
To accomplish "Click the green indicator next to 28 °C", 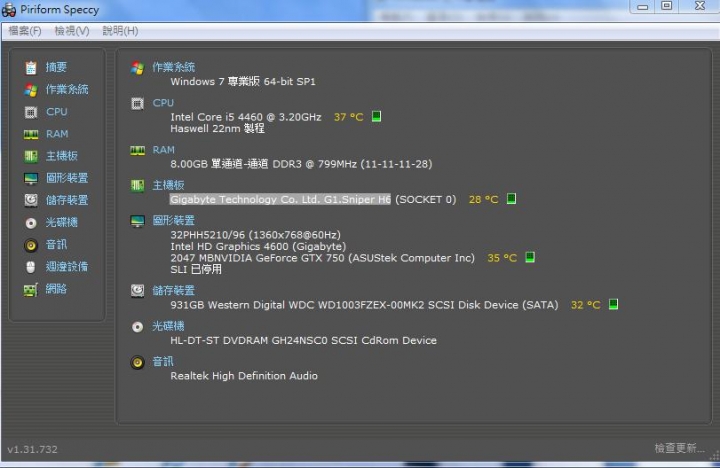I will pyautogui.click(x=511, y=198).
